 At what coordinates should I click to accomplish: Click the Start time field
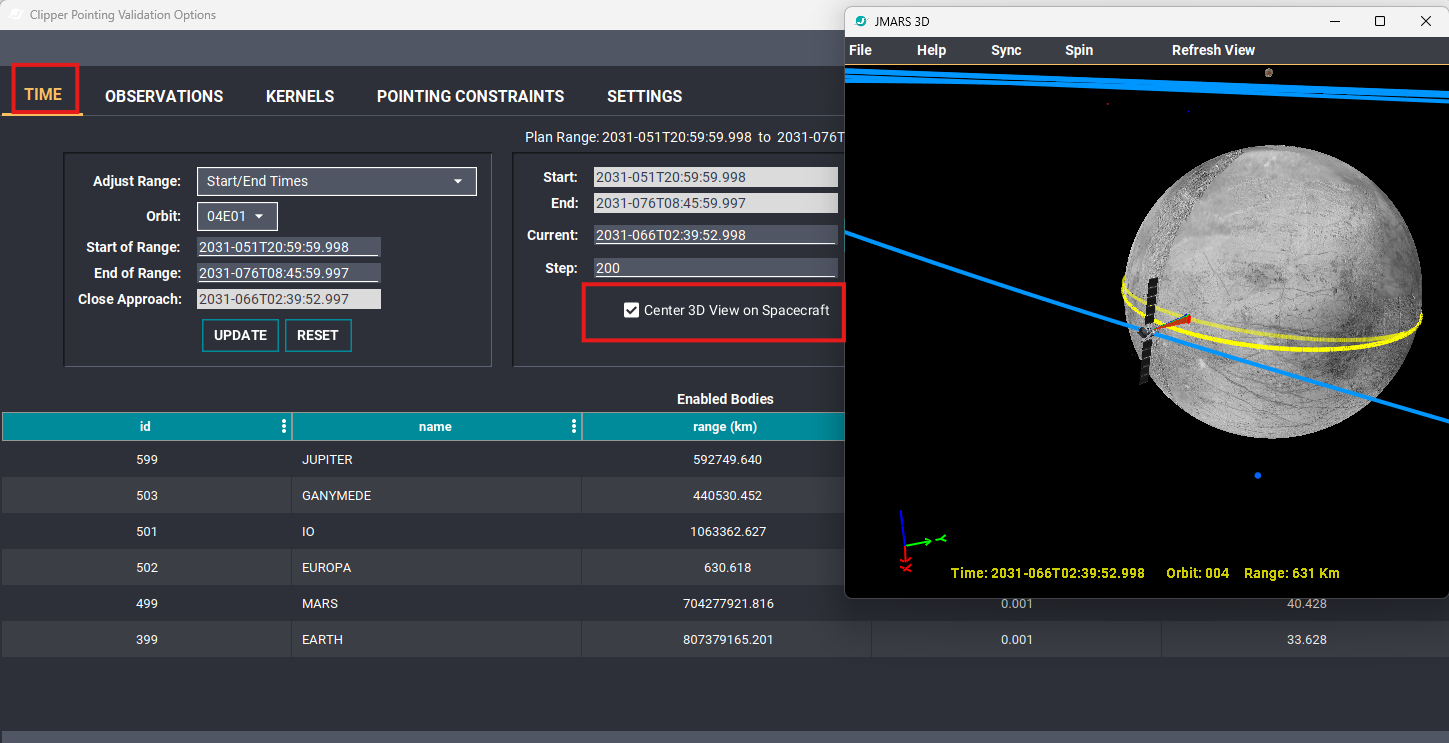[715, 177]
